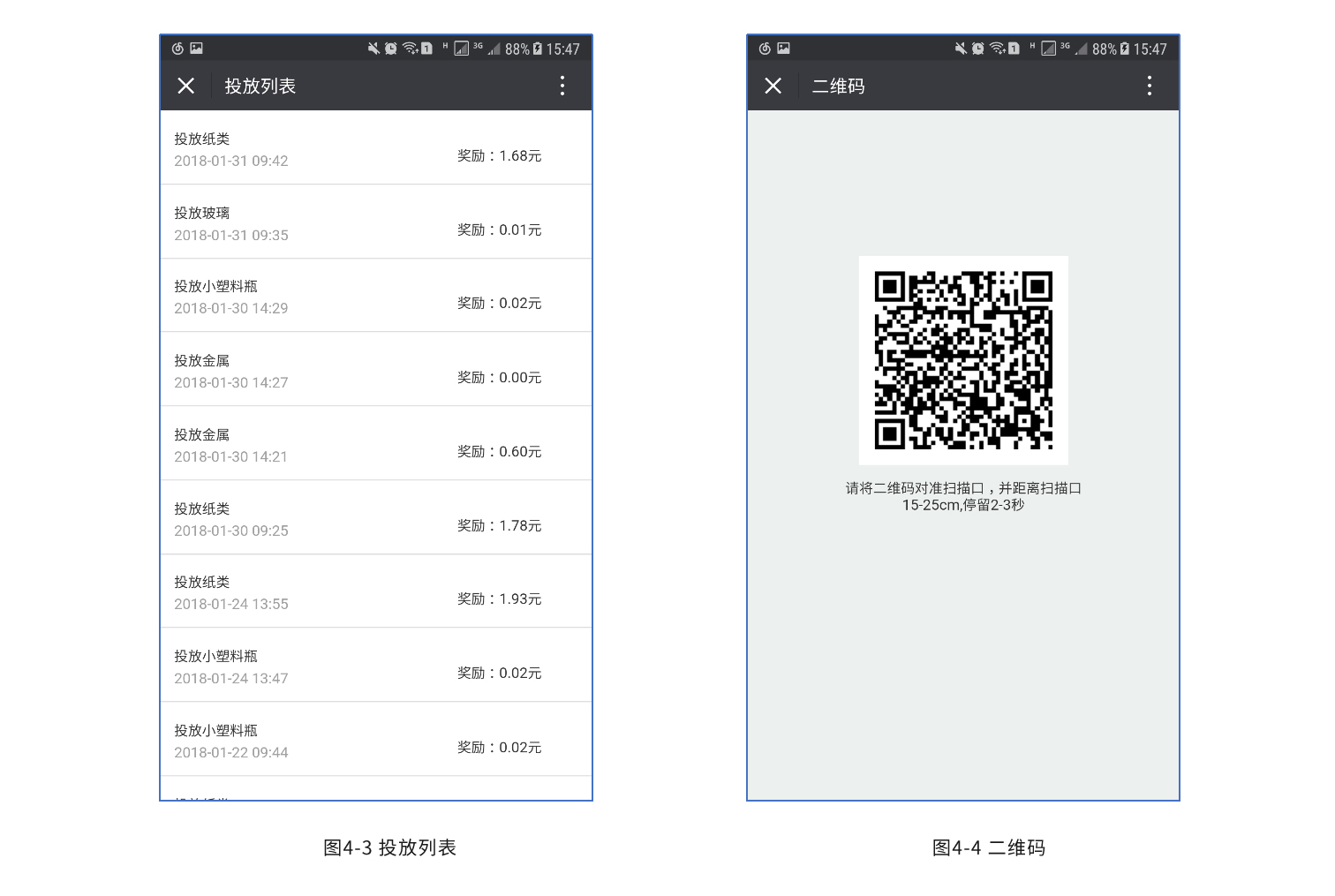1335x896 pixels.
Task: Tap the mute icon in 二维码 status bar
Action: point(961,49)
